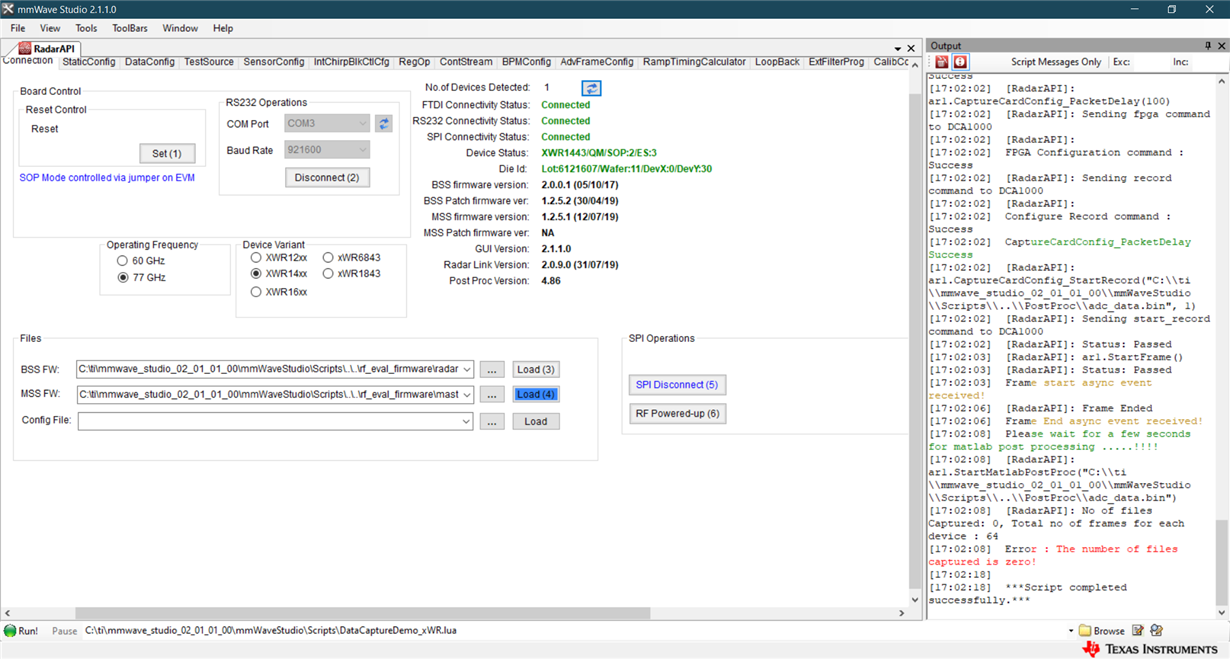The image size is (1230, 659).
Task: Switch to the IntChirpBlkCtlCfg tab
Action: pyautogui.click(x=352, y=62)
